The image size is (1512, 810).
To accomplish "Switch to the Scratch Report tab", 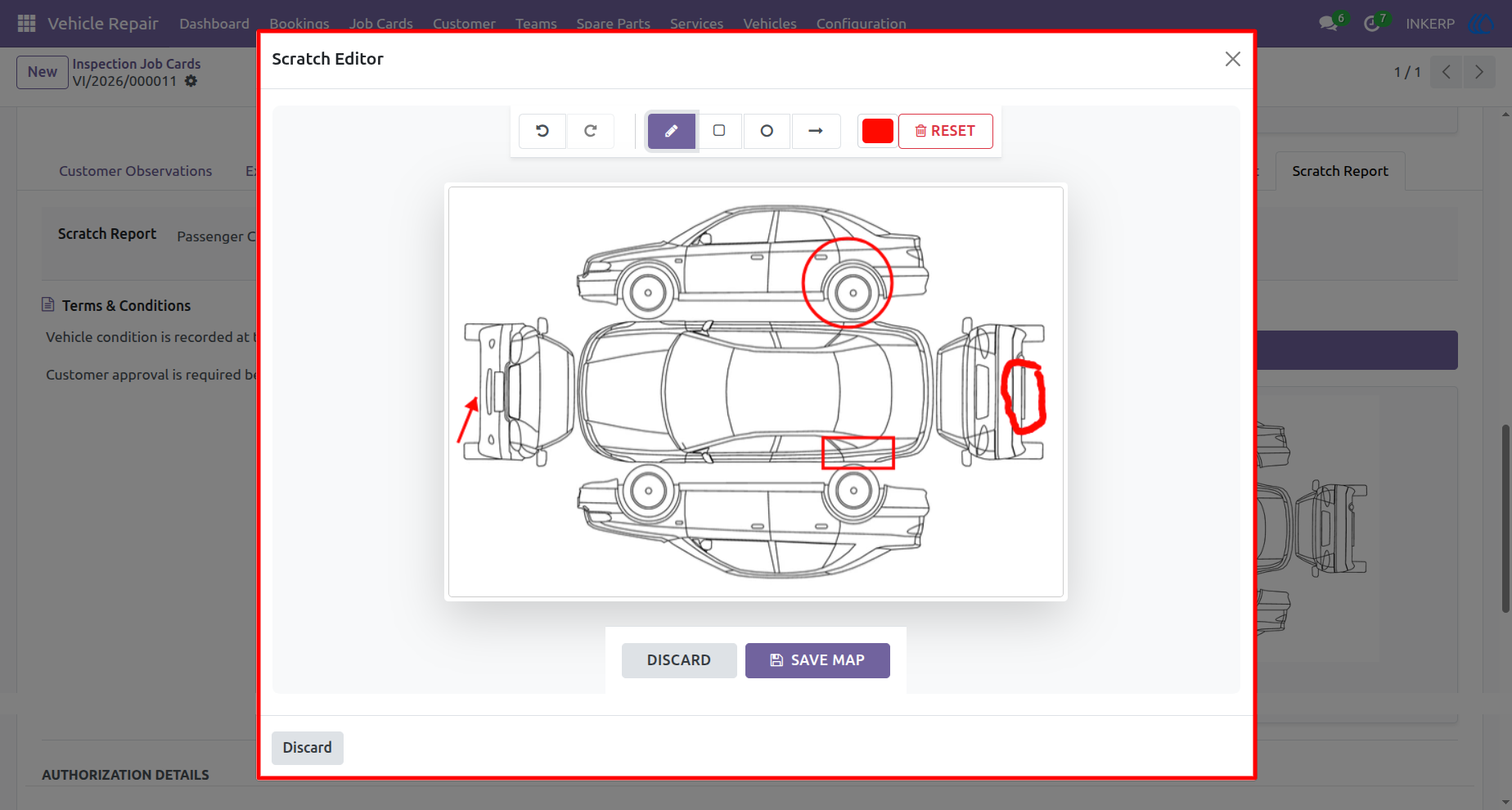I will (1340, 171).
